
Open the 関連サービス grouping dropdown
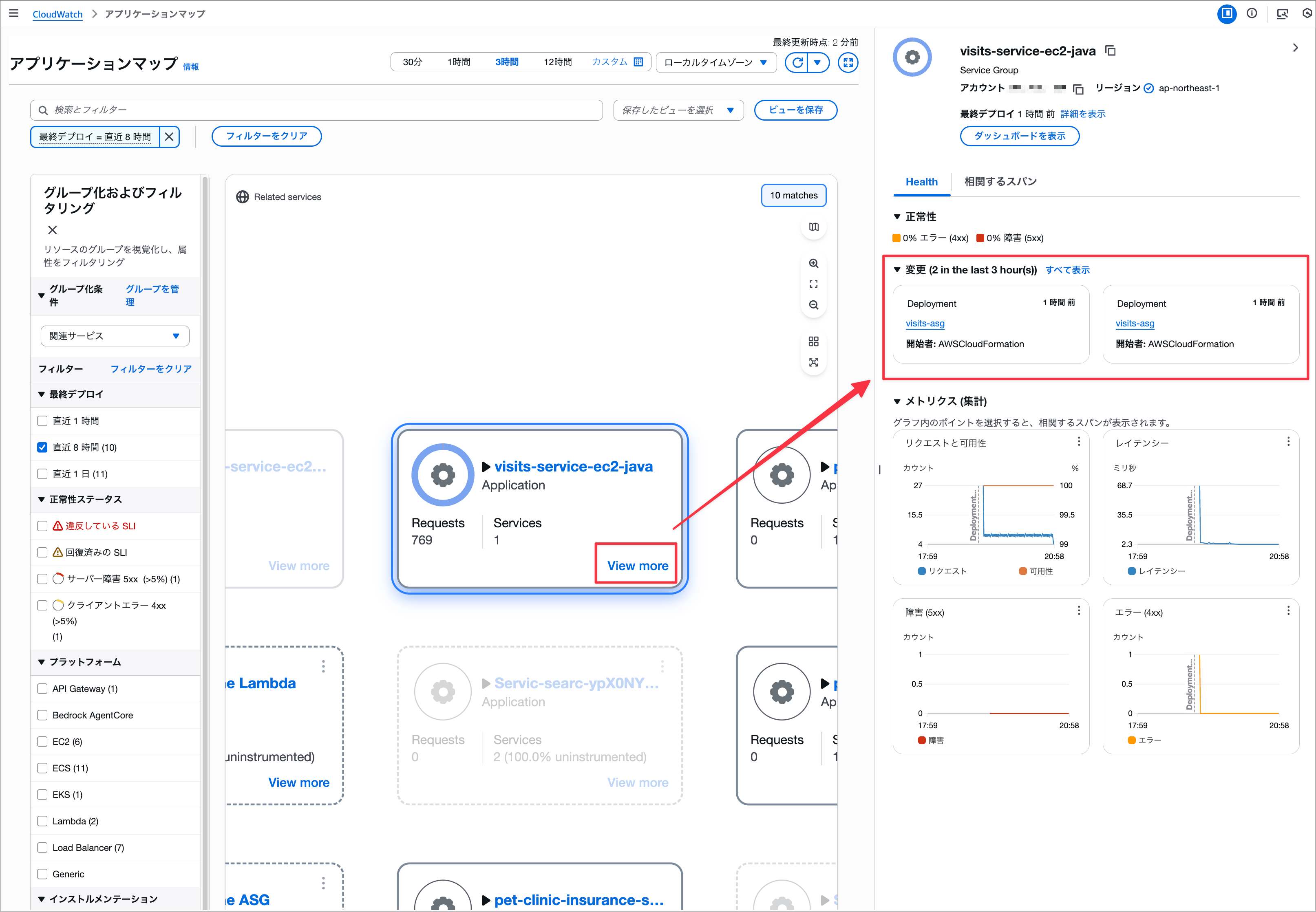click(x=114, y=336)
